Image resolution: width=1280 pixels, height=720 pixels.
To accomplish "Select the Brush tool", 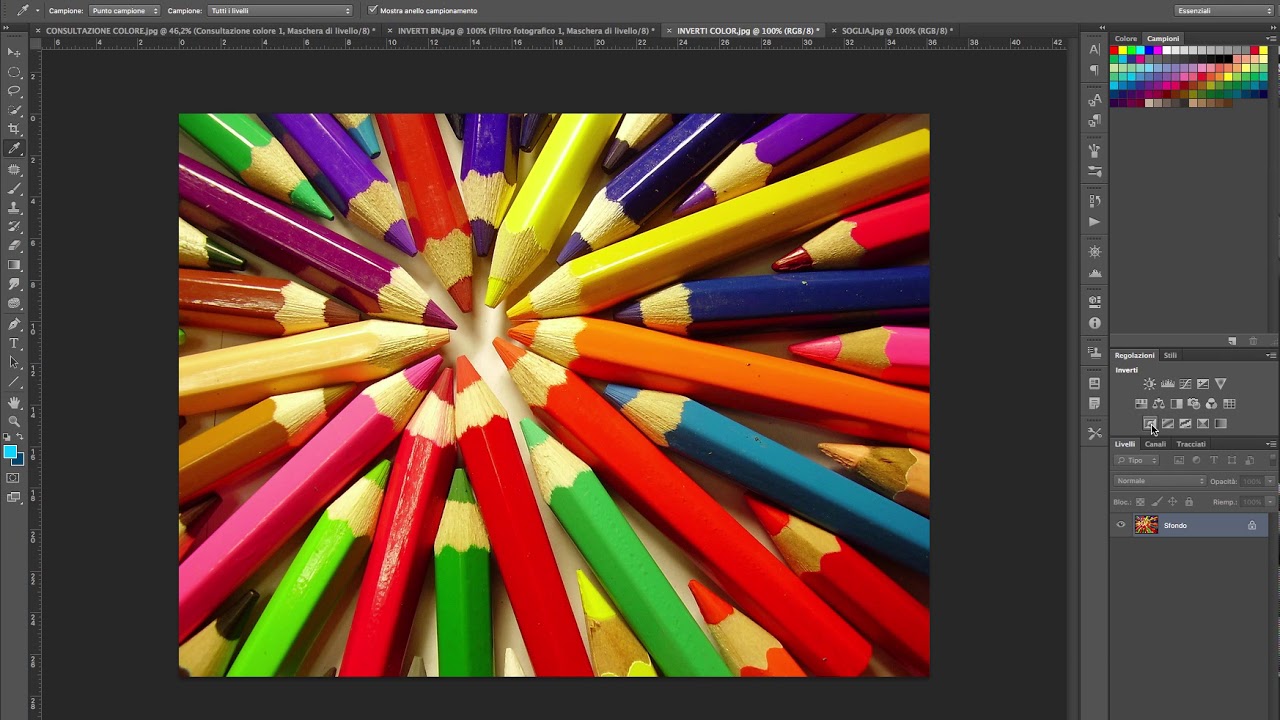I will tap(14, 188).
